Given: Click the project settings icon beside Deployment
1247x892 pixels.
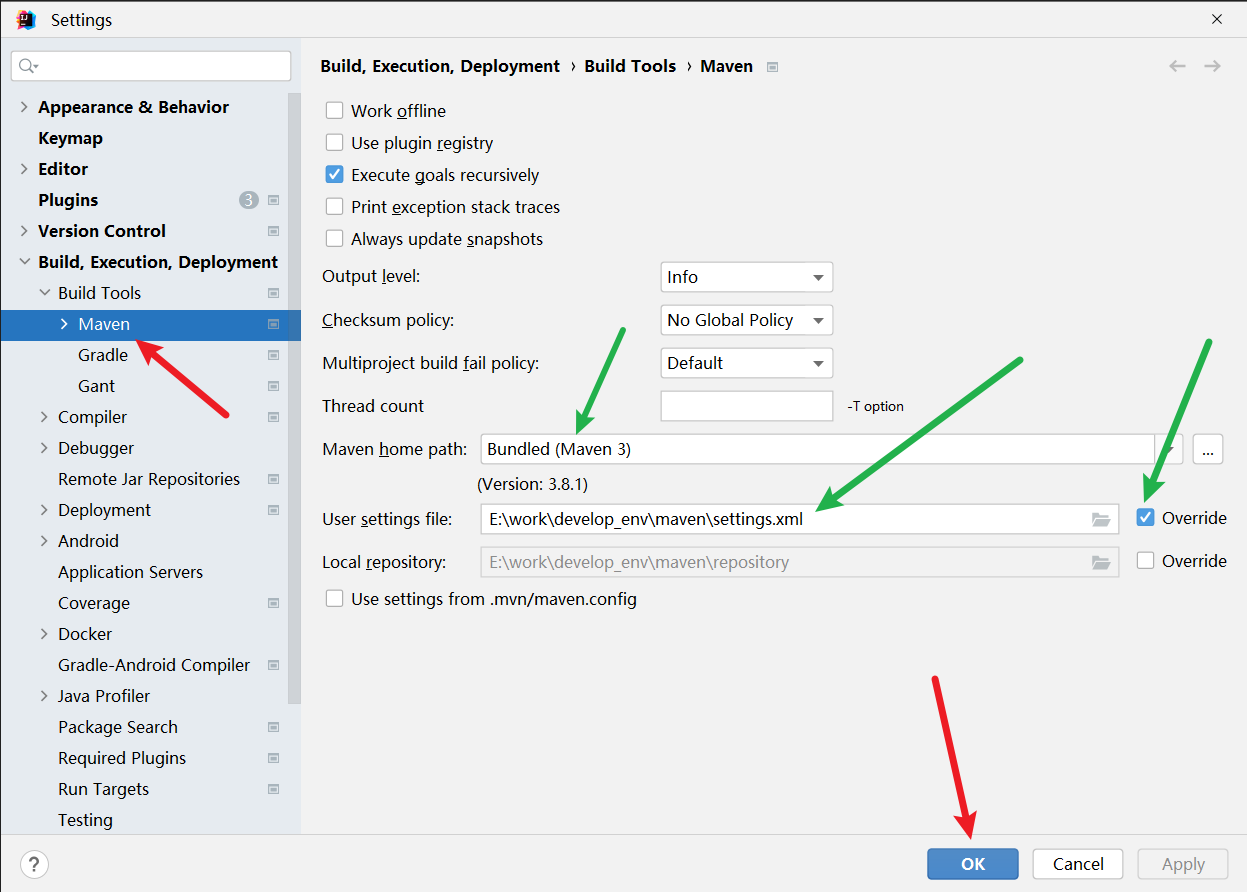Looking at the screenshot, I should 273,510.
